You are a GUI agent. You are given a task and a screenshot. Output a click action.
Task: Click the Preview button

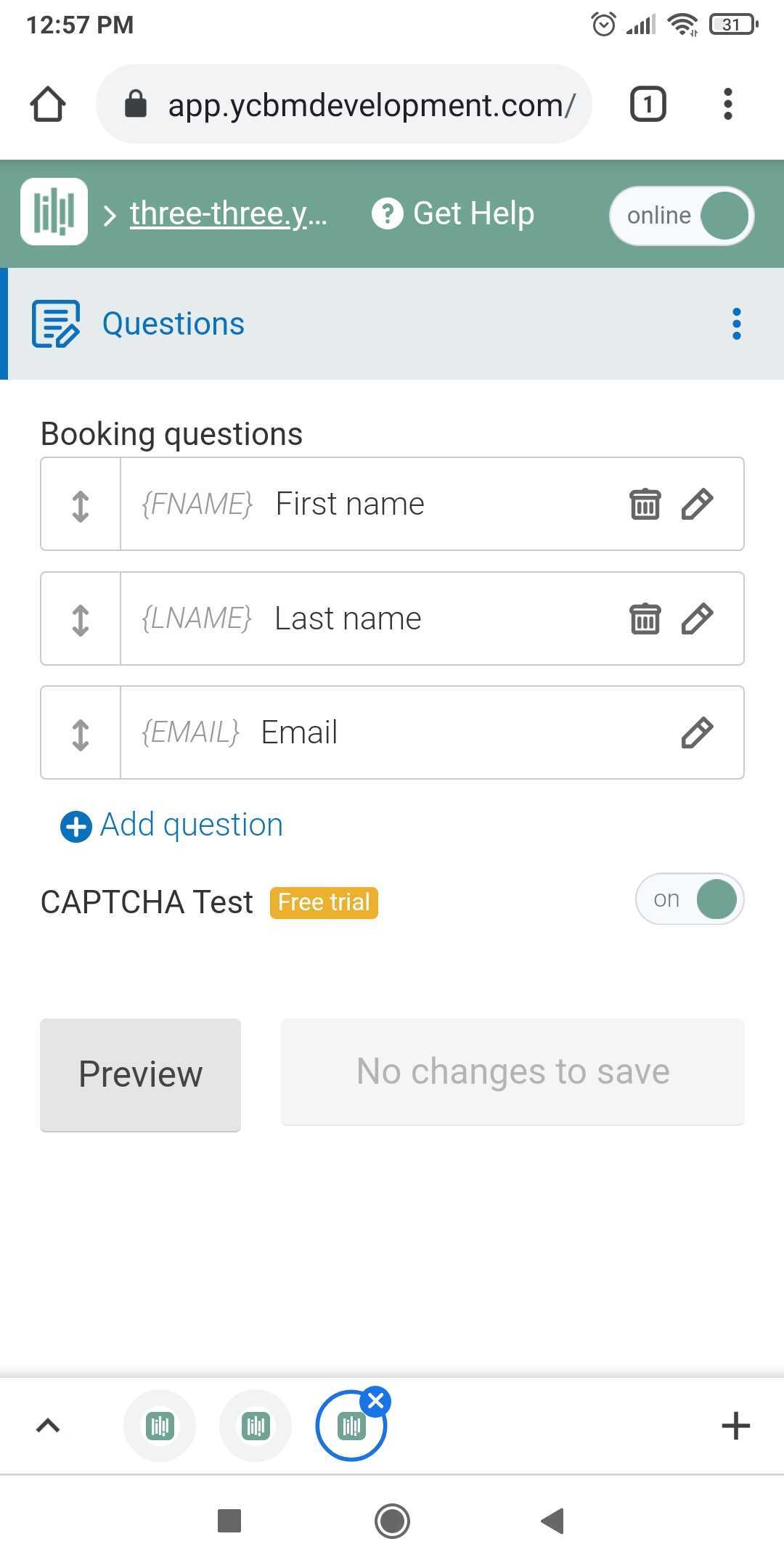pyautogui.click(x=140, y=1074)
